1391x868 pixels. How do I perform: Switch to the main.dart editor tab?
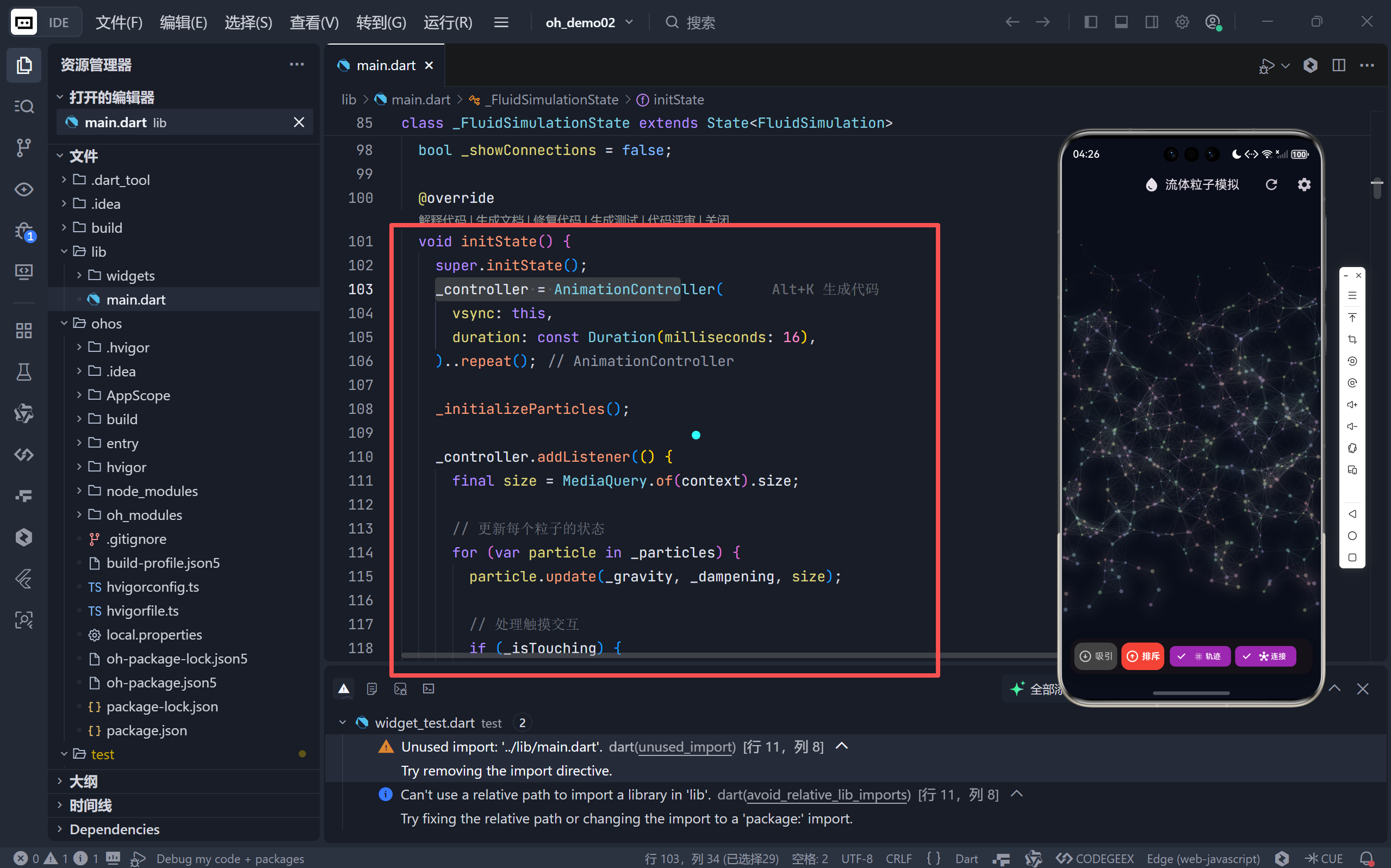point(386,65)
